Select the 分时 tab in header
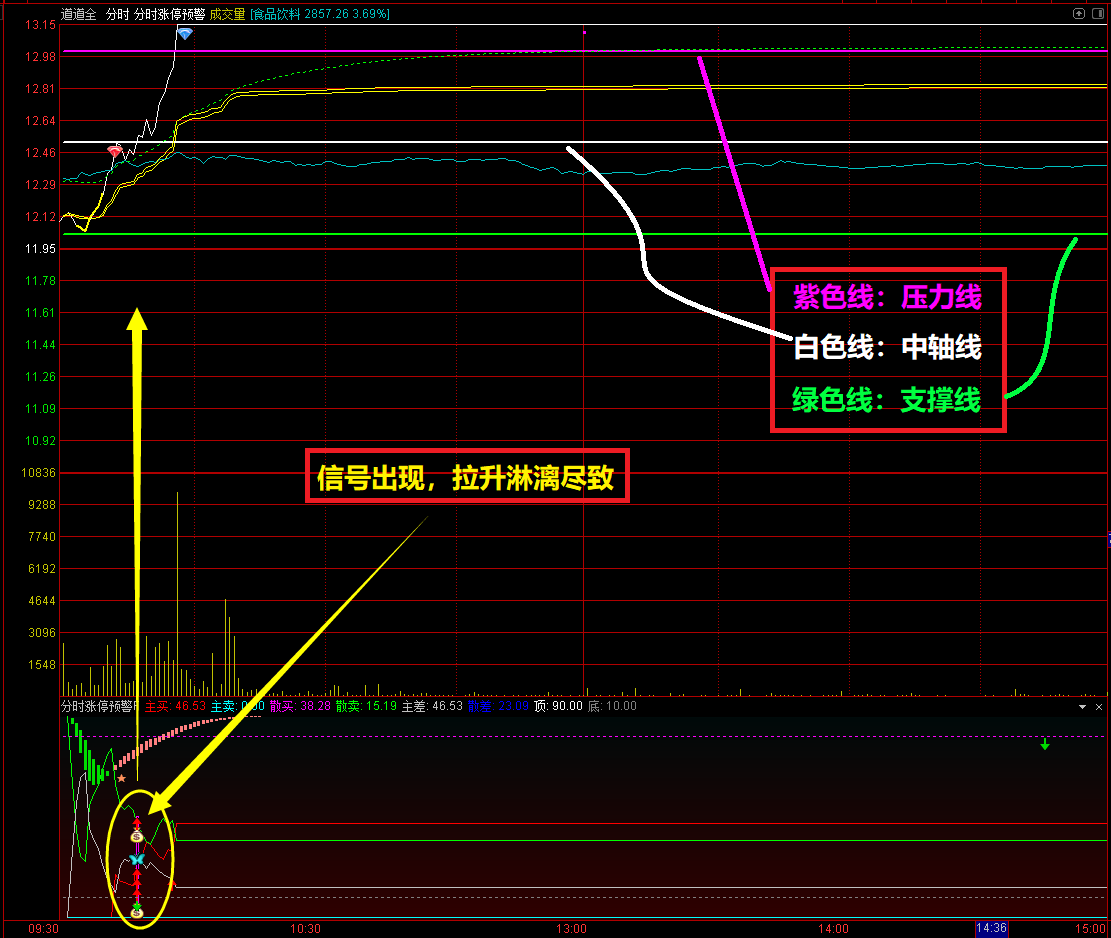 click(x=118, y=14)
